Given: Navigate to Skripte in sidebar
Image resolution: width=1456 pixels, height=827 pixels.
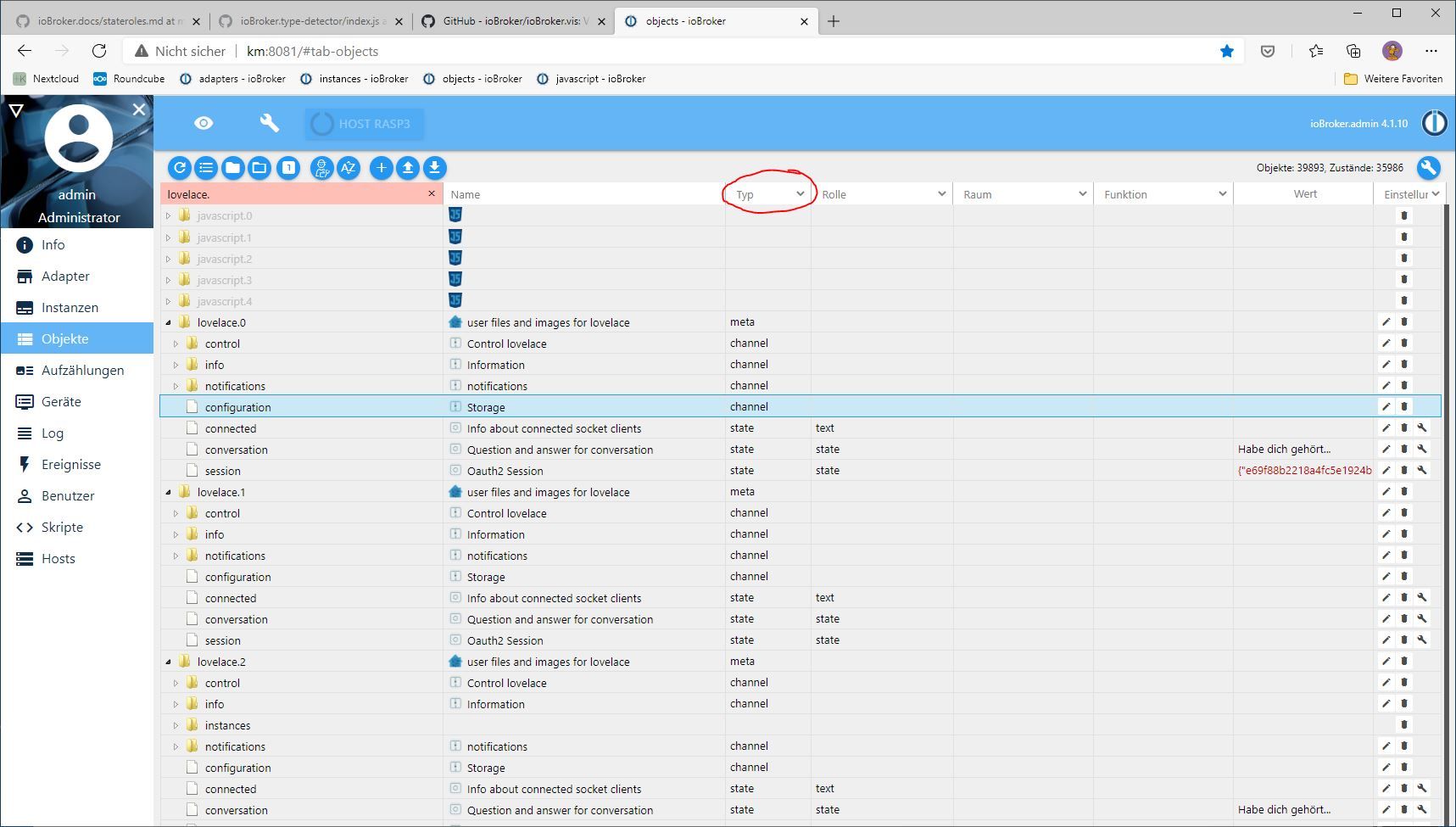Looking at the screenshot, I should (x=77, y=527).
